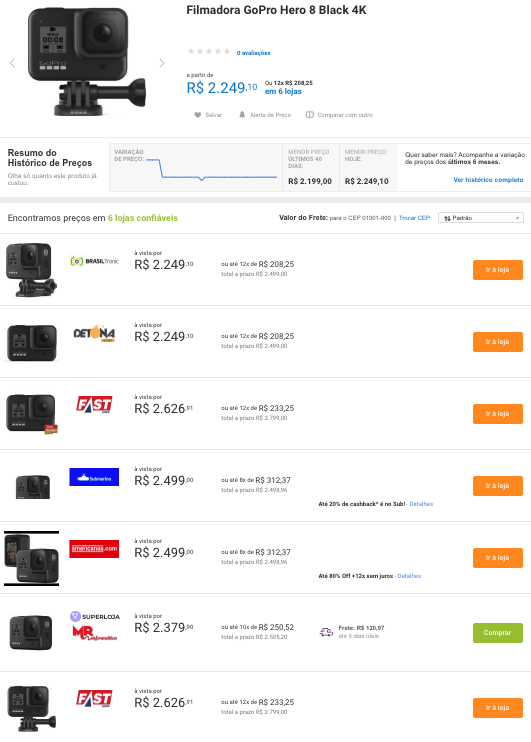
Task: Show next product image arrow
Action: [161, 62]
